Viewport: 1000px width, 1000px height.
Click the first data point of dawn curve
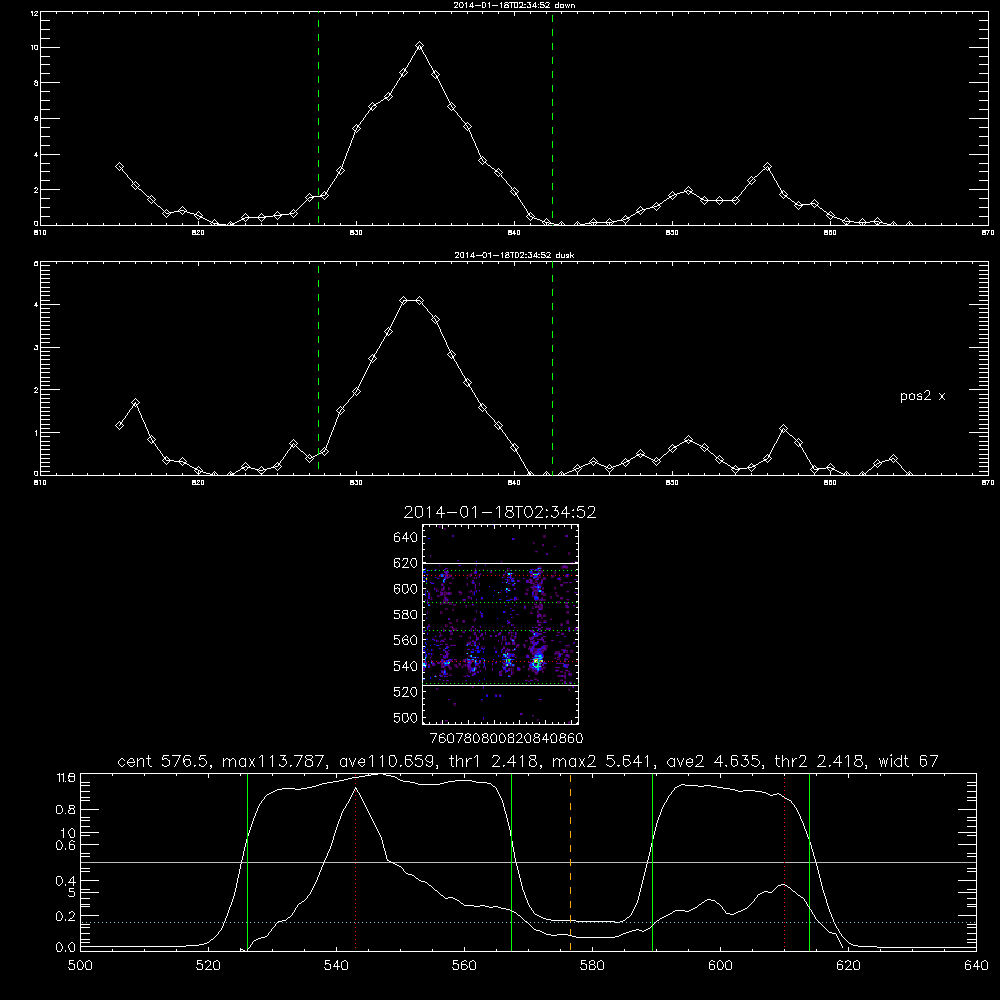coord(119,166)
